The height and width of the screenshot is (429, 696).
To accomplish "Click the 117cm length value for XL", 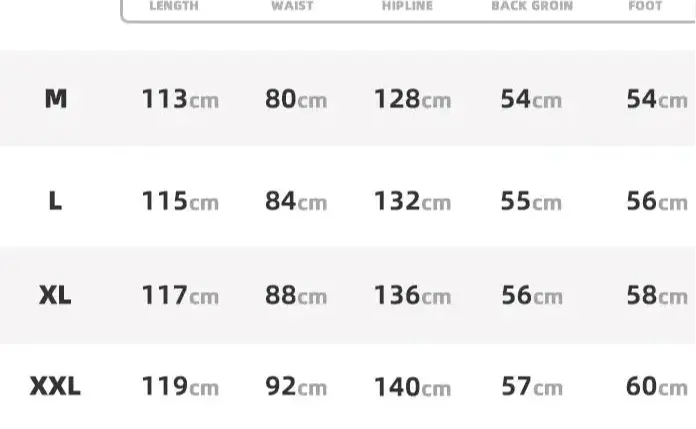I will click(180, 295).
